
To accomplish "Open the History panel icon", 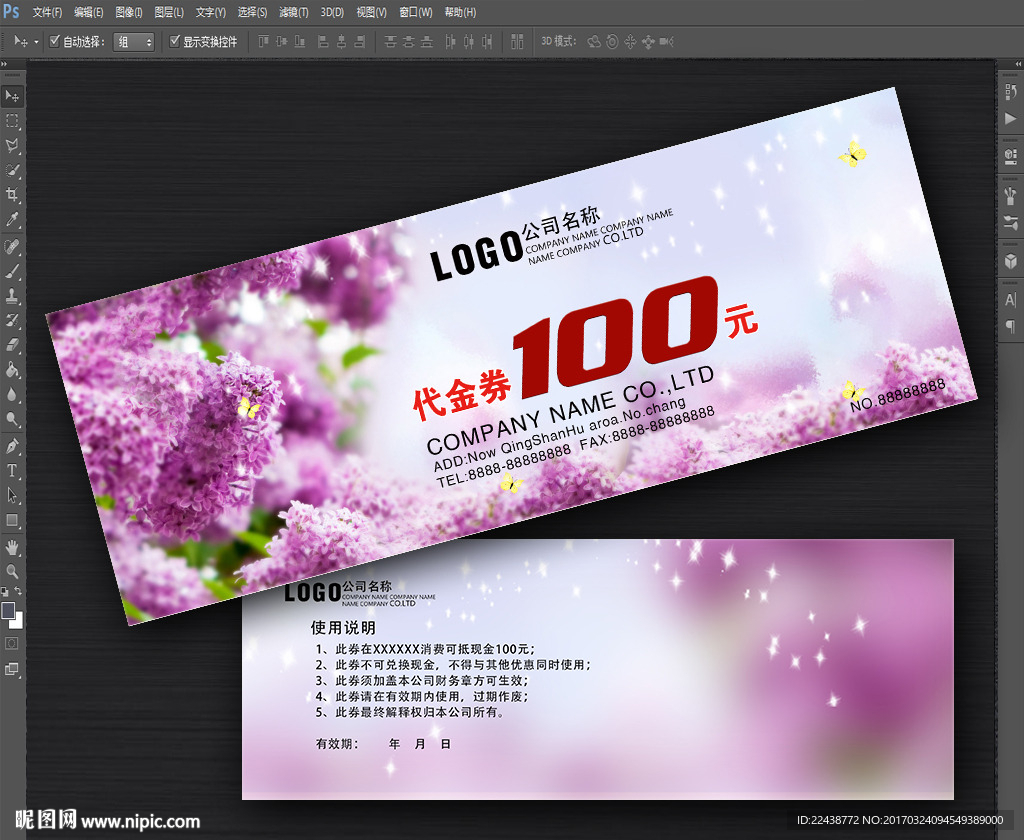I will pos(1010,93).
